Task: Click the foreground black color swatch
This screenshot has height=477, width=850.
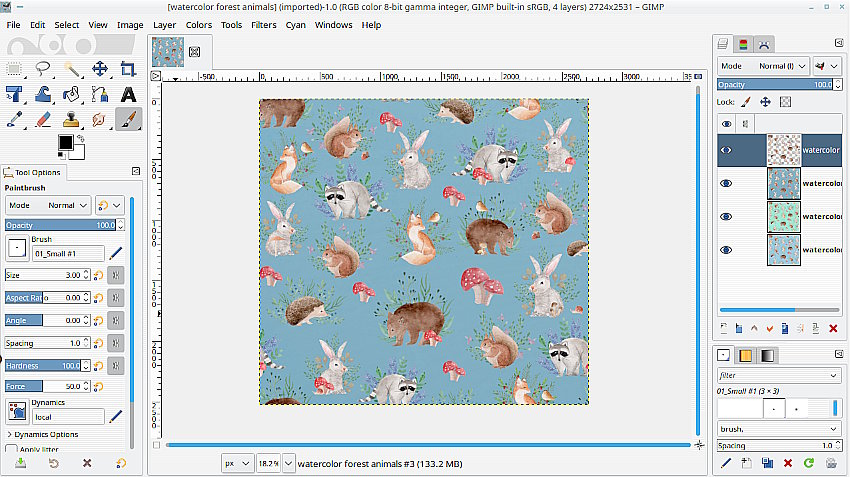Action: pyautogui.click(x=66, y=143)
